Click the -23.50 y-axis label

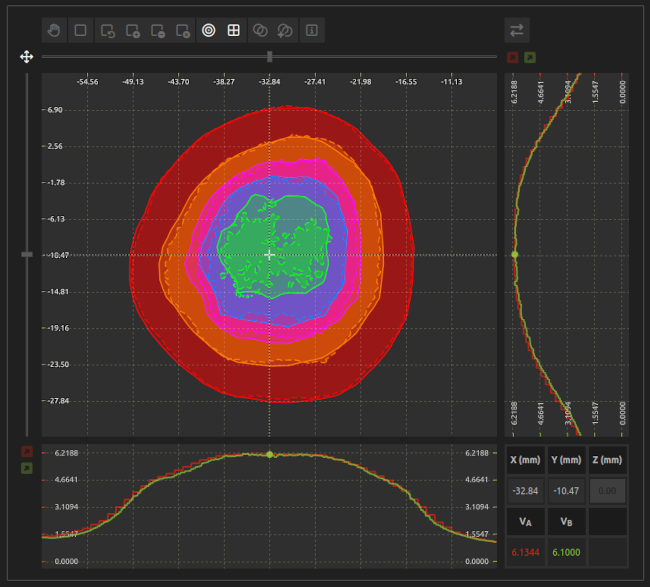pyautogui.click(x=58, y=364)
